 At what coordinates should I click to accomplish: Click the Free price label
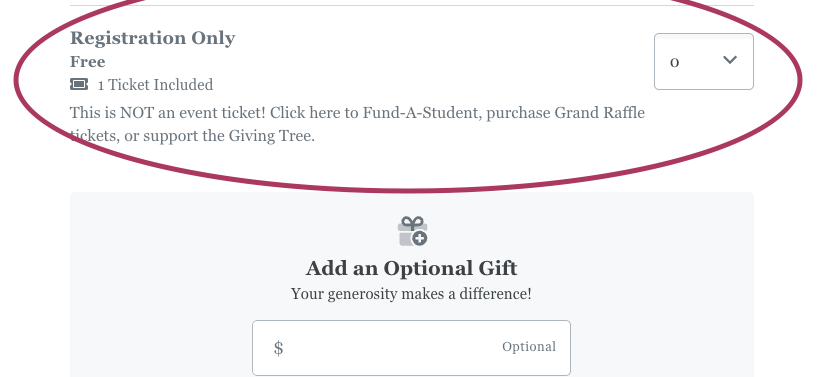(x=88, y=62)
